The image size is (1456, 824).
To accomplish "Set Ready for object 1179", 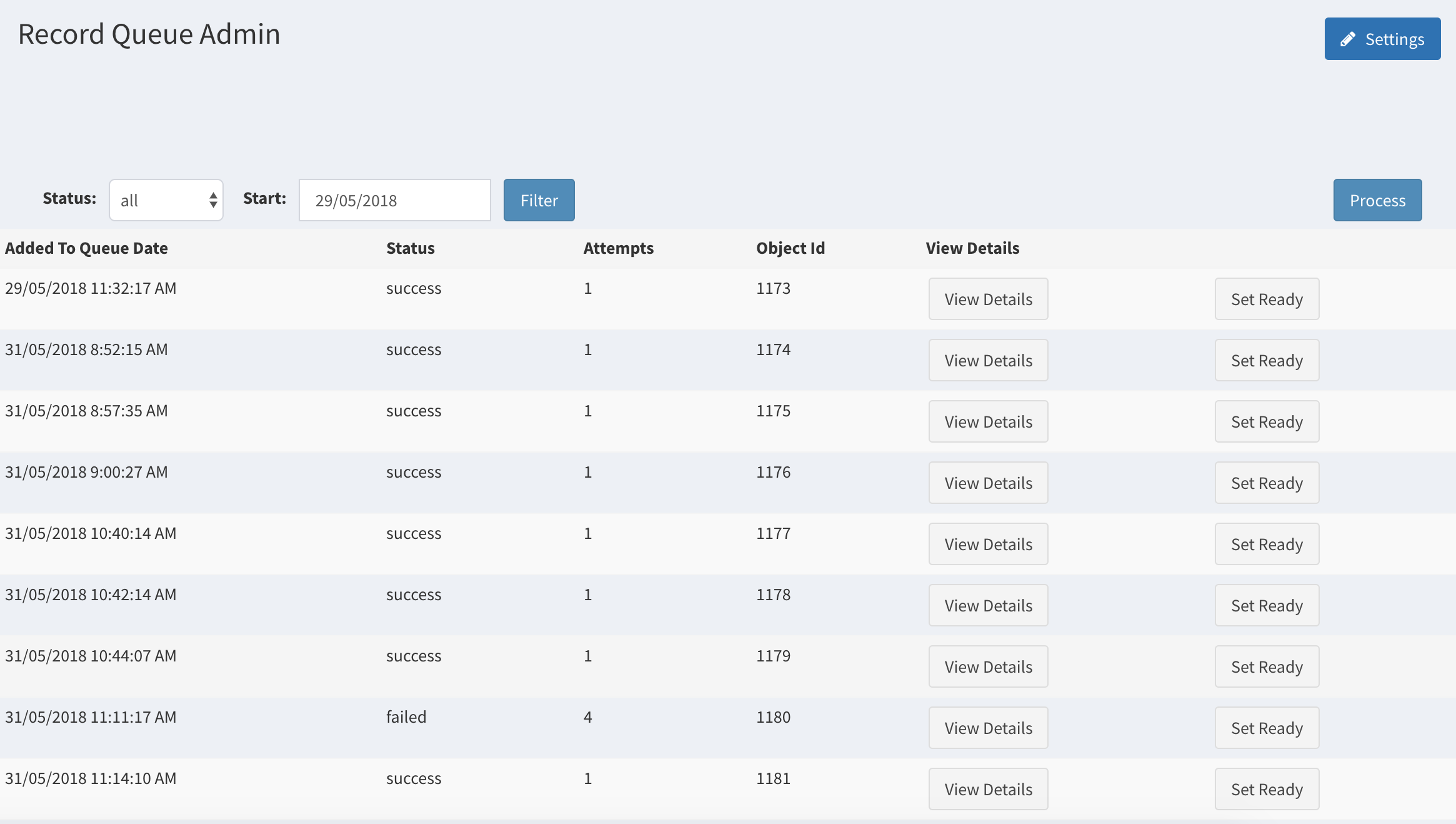I will point(1267,666).
